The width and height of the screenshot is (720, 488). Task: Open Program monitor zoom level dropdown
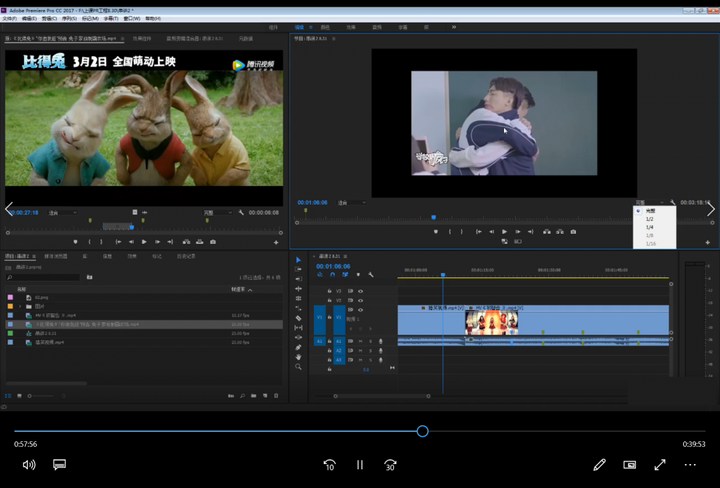tap(352, 202)
